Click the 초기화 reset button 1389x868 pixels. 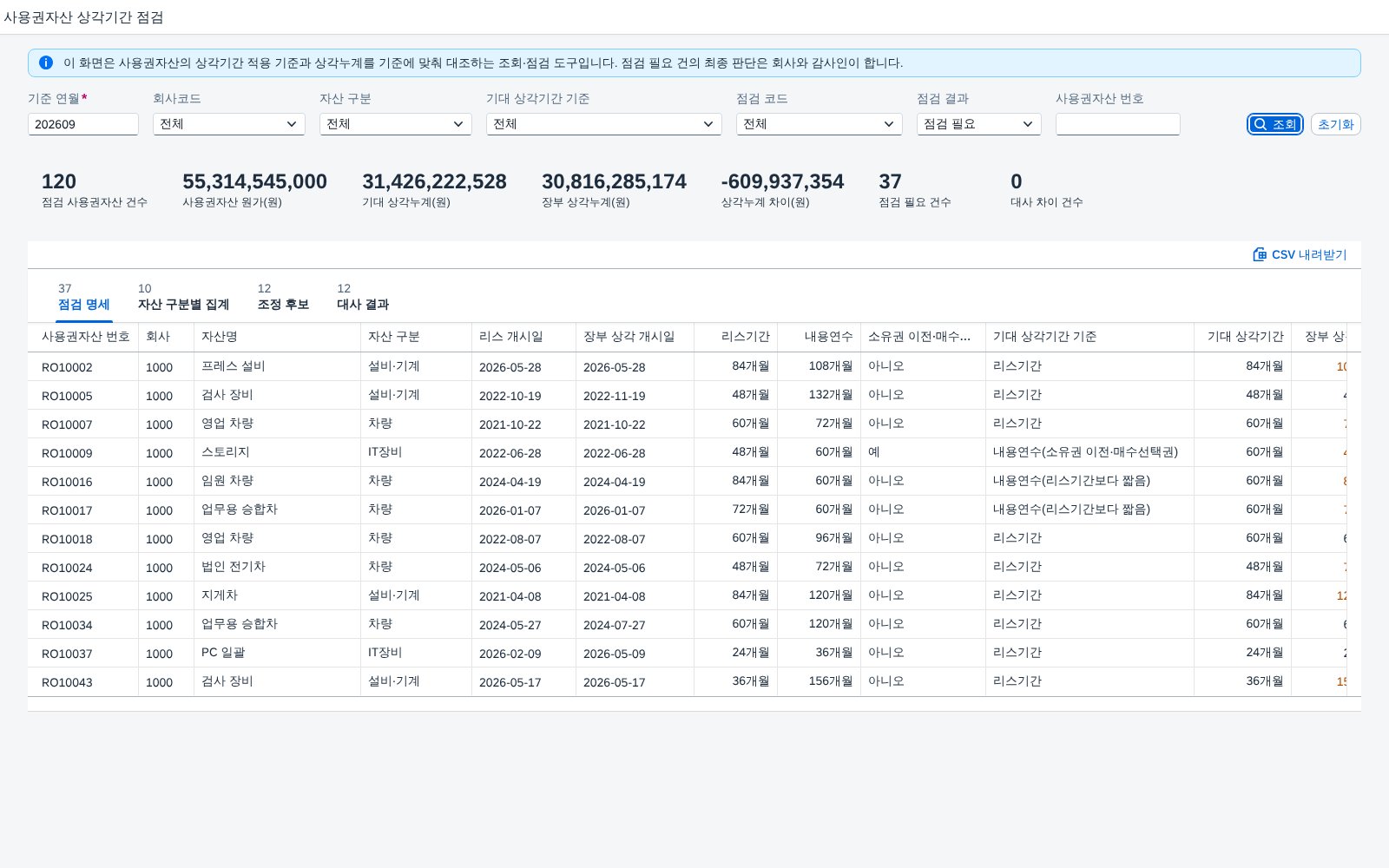click(x=1335, y=124)
